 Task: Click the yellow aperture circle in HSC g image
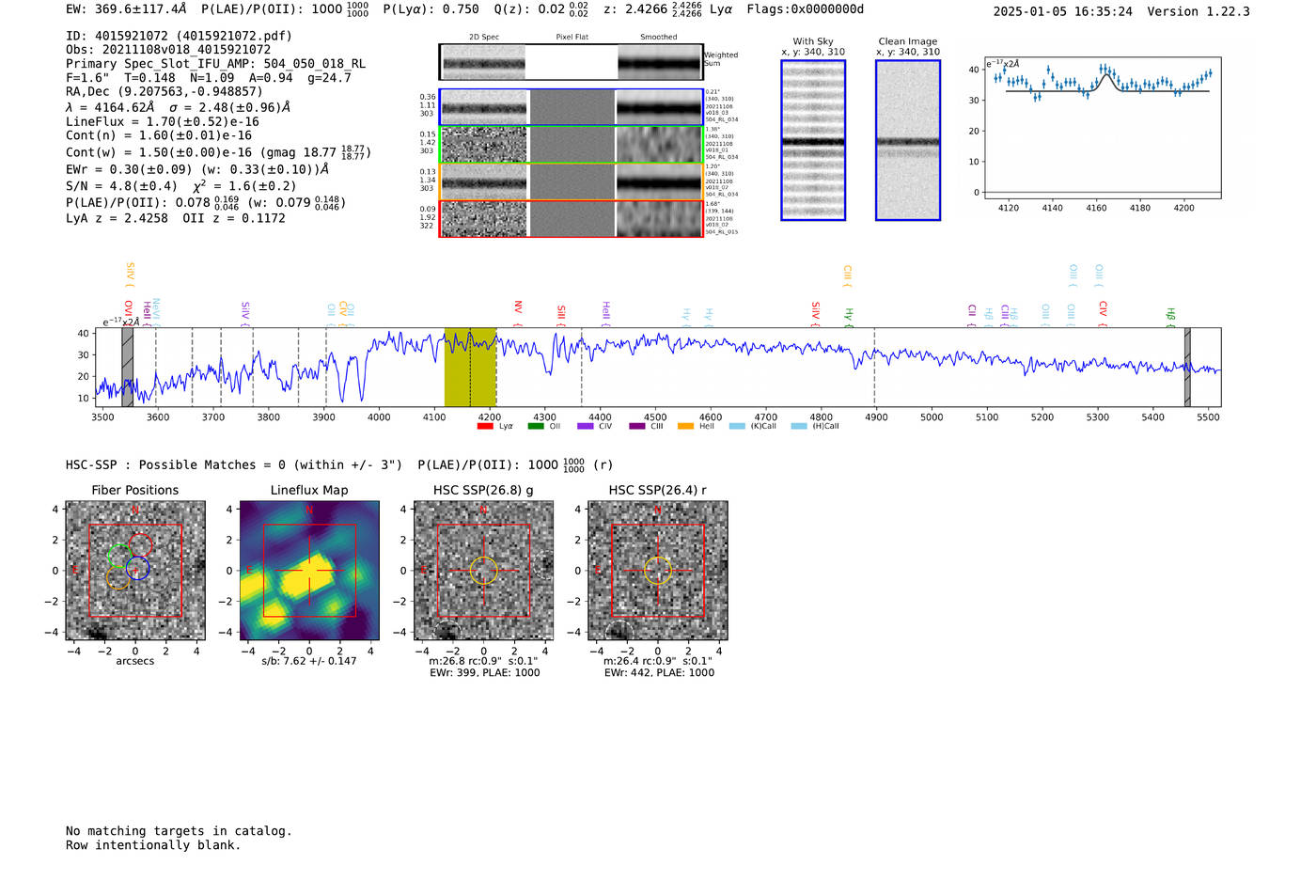pos(483,571)
